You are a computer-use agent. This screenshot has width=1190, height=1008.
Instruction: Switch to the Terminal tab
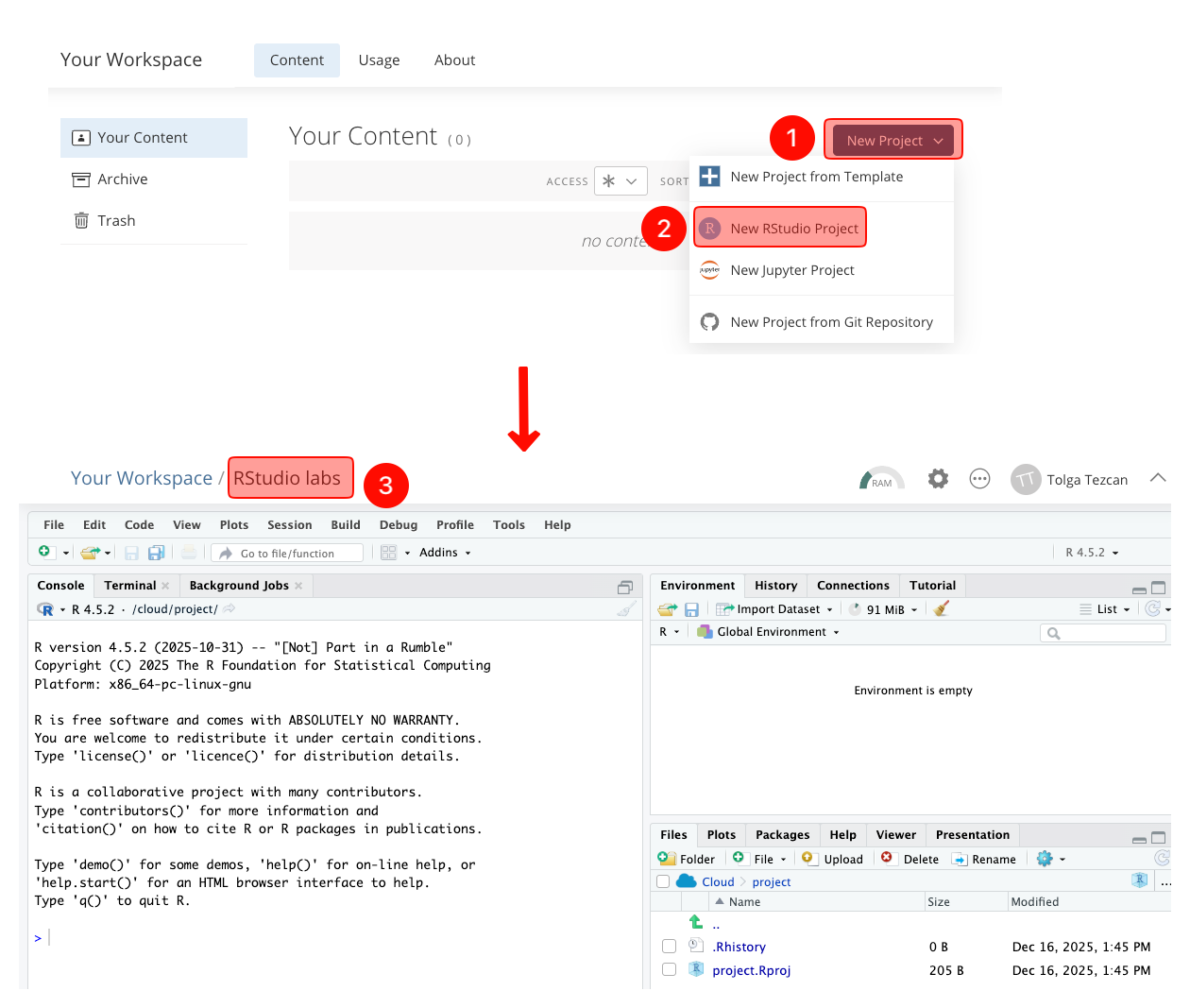[130, 586]
